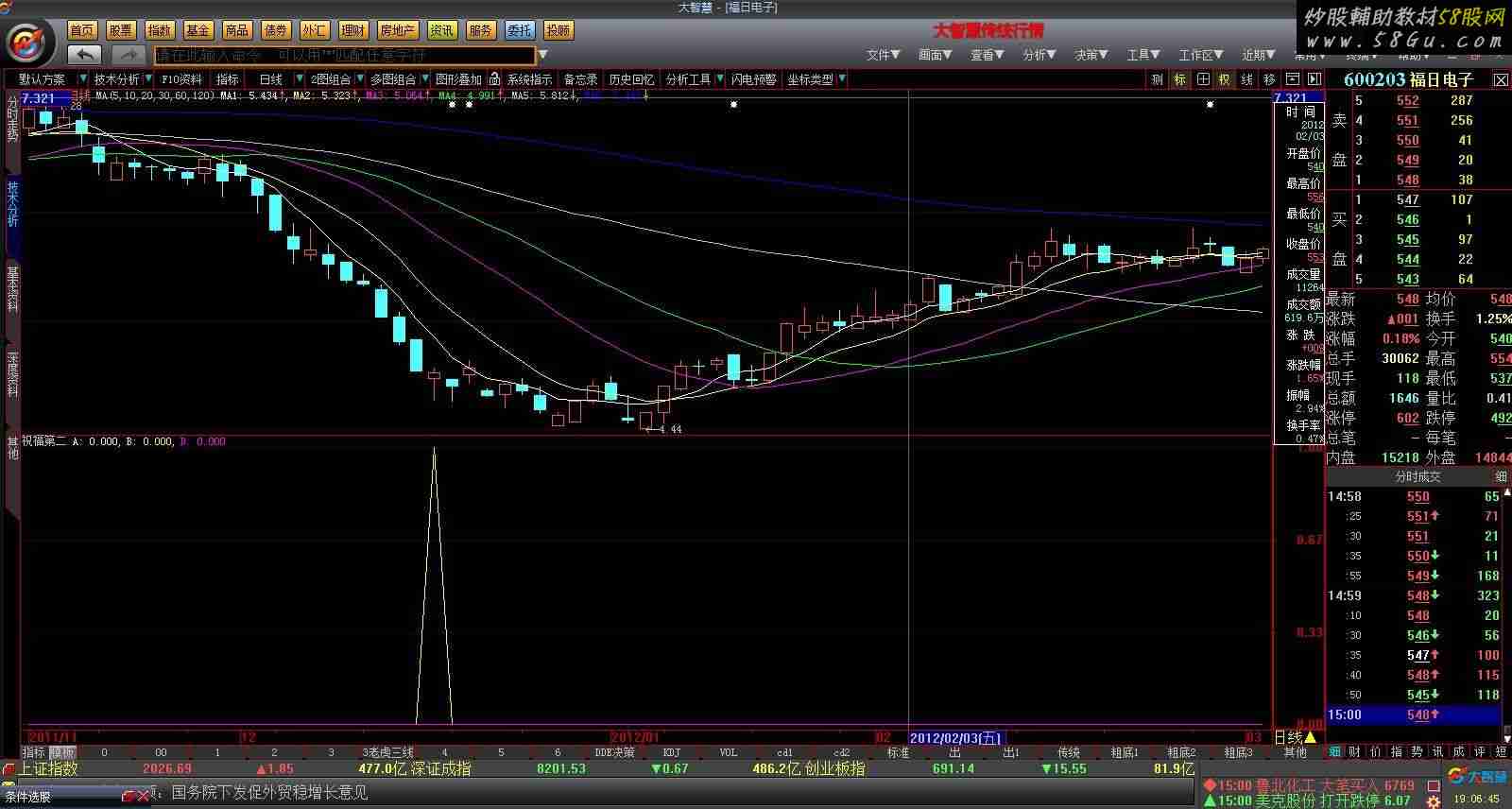Open the 资讯 news button

pyautogui.click(x=441, y=30)
